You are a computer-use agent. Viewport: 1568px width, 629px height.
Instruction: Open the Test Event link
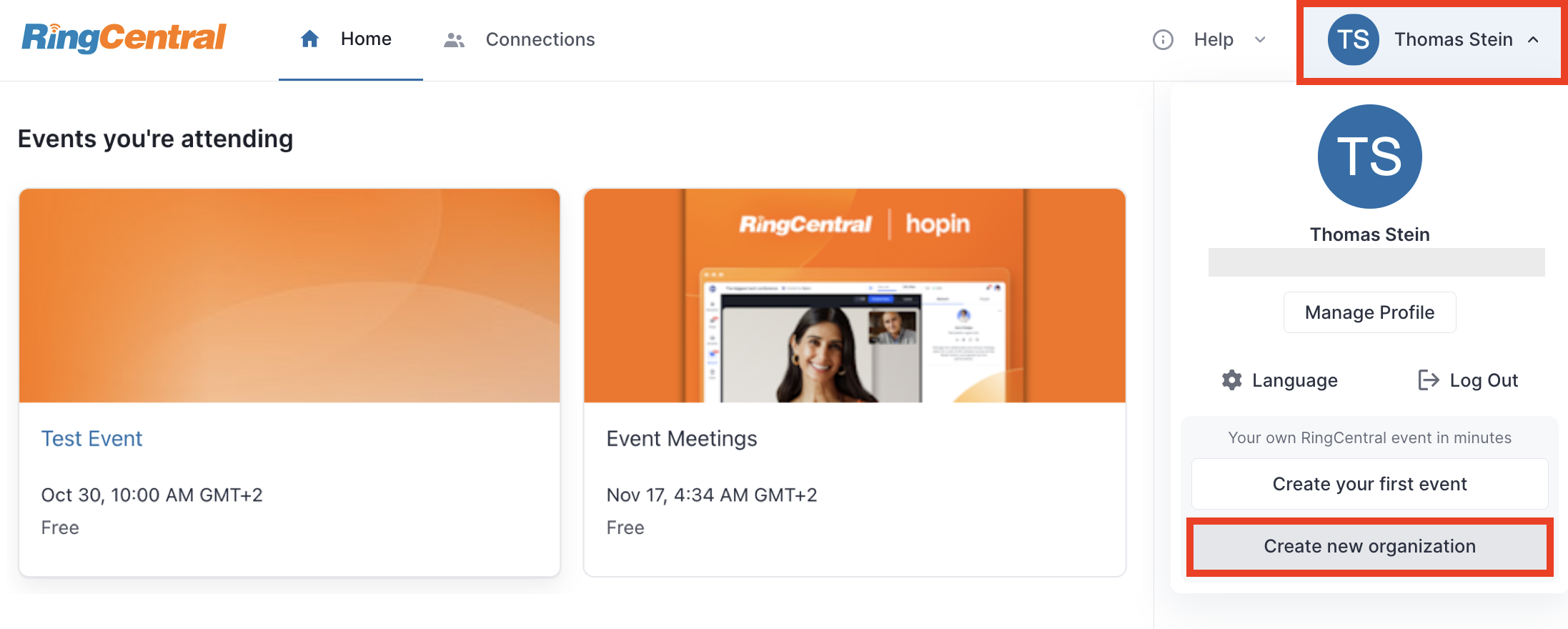tap(91, 438)
